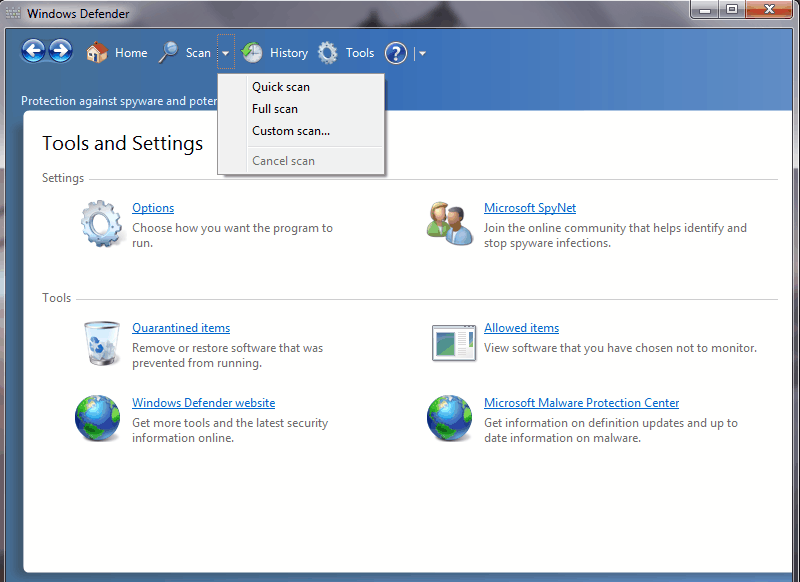Click the Settings section label

63,178
